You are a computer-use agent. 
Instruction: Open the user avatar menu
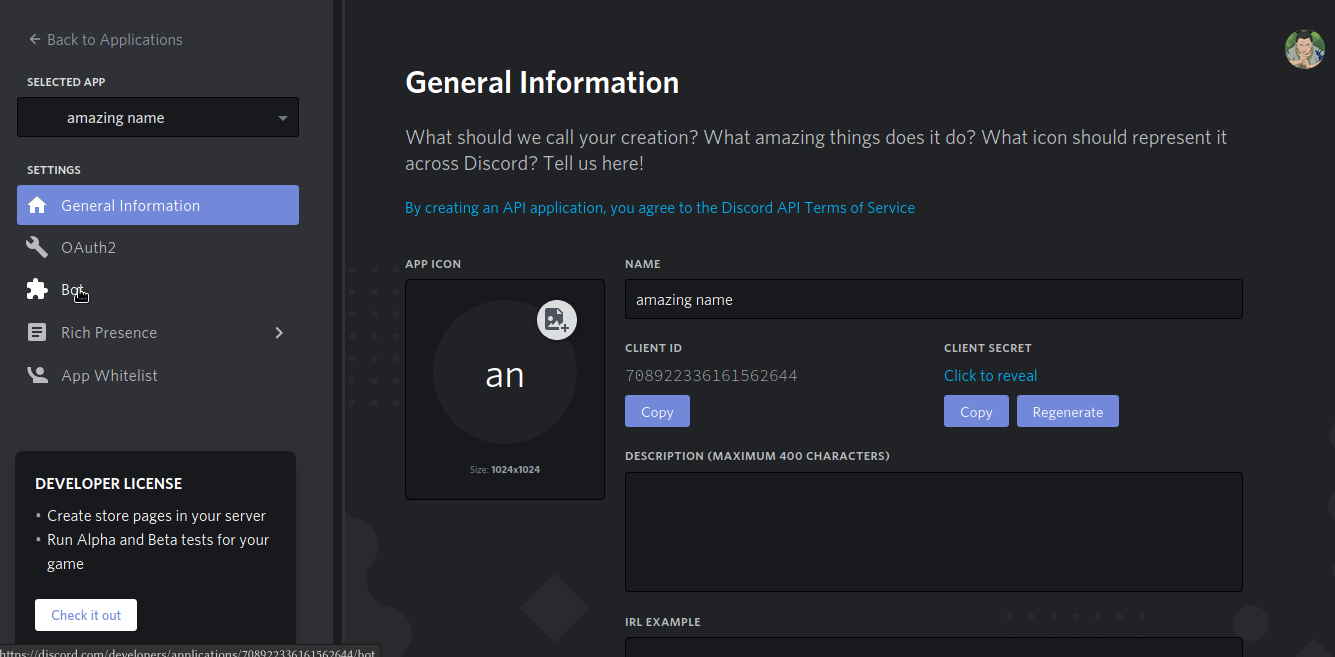click(1304, 49)
